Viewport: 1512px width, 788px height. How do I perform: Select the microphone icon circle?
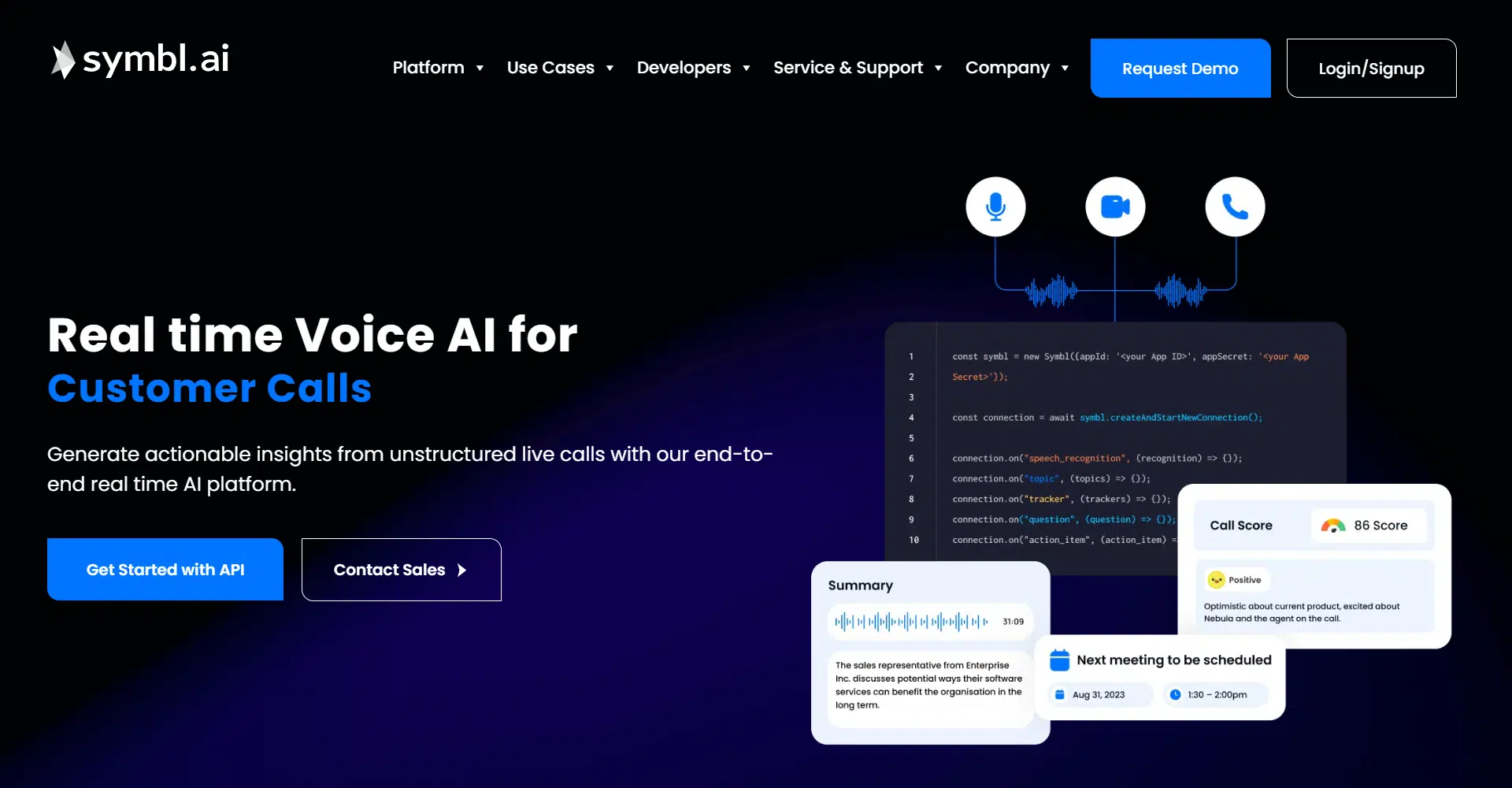click(995, 206)
